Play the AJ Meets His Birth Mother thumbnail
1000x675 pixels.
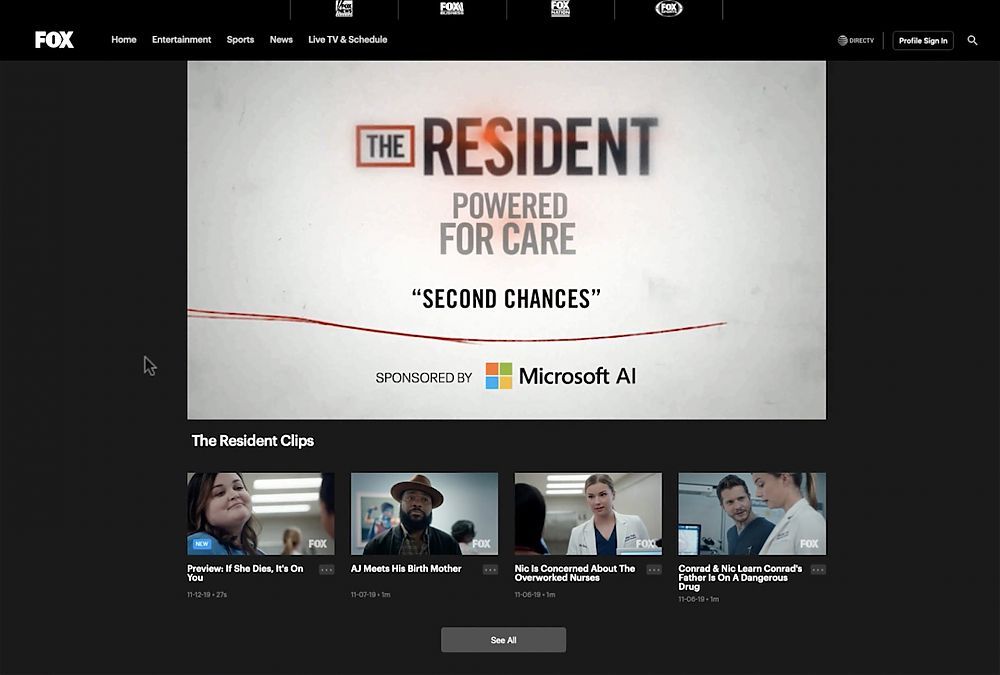[x=424, y=514]
